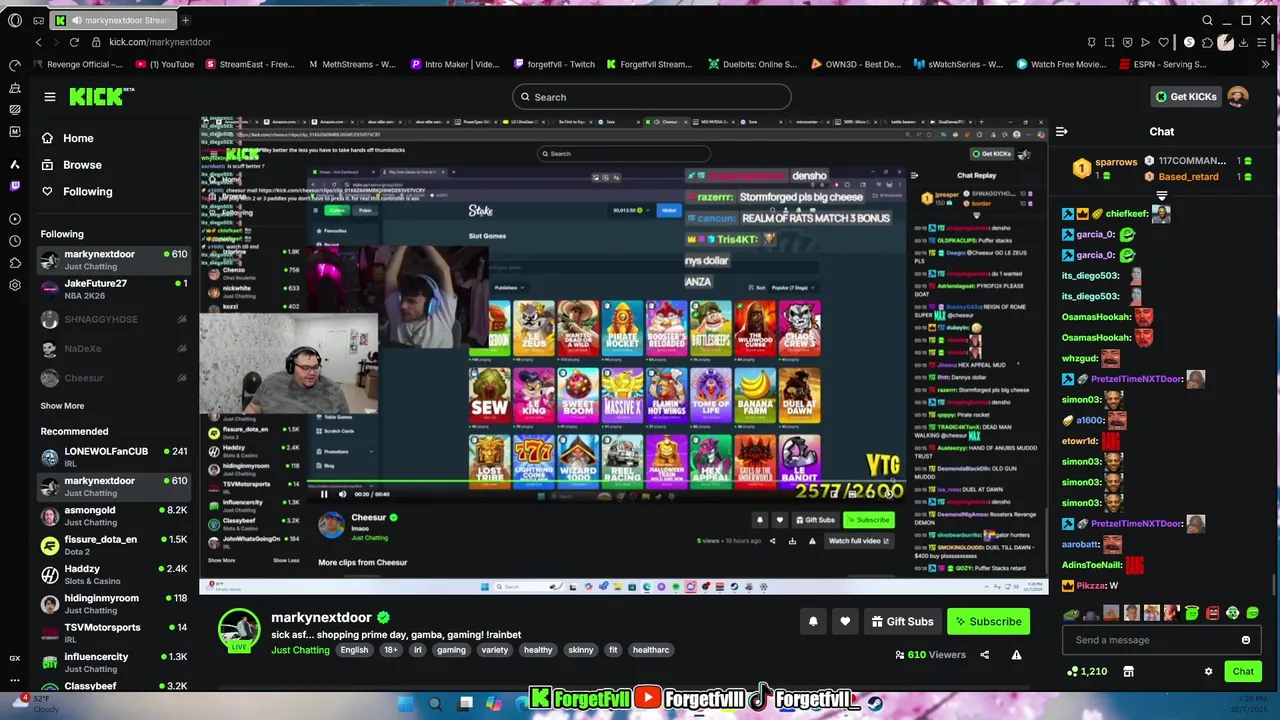Image resolution: width=1280 pixels, height=720 pixels.
Task: Click the heart follow icon beside Gift Subs
Action: 845,621
